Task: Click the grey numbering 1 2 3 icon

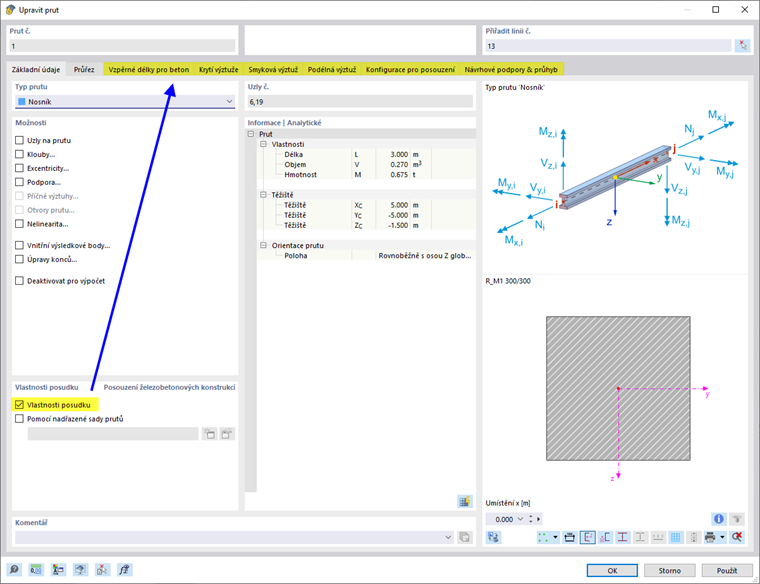Action: point(658,537)
